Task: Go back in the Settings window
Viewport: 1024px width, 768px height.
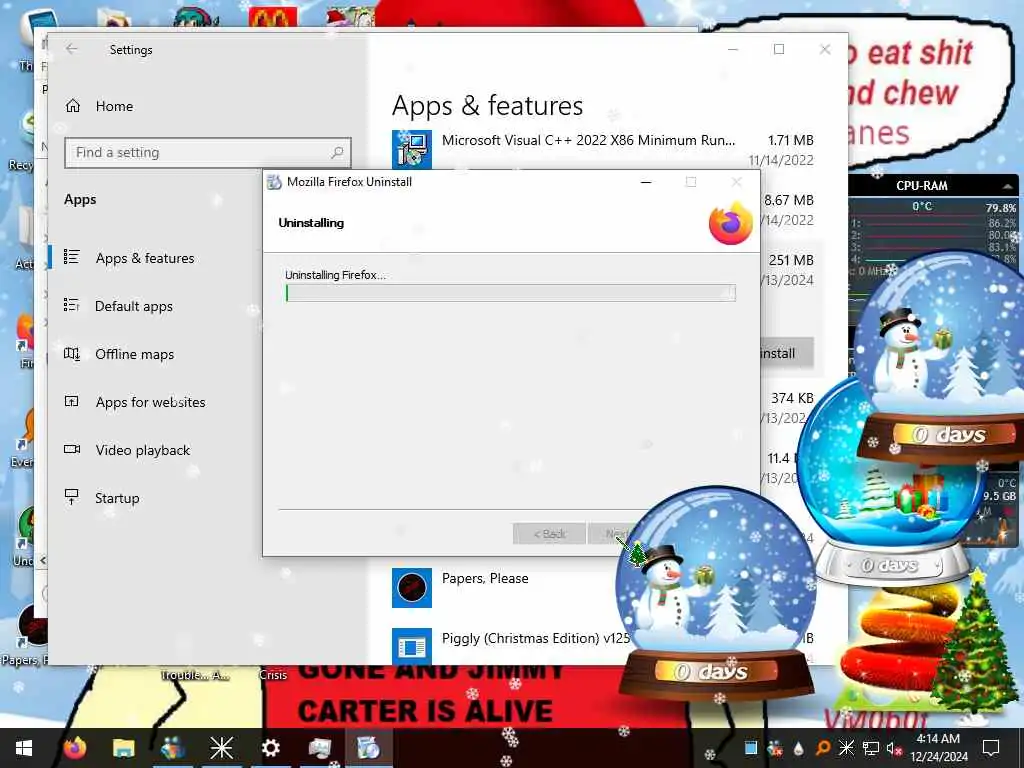Action: (x=72, y=49)
